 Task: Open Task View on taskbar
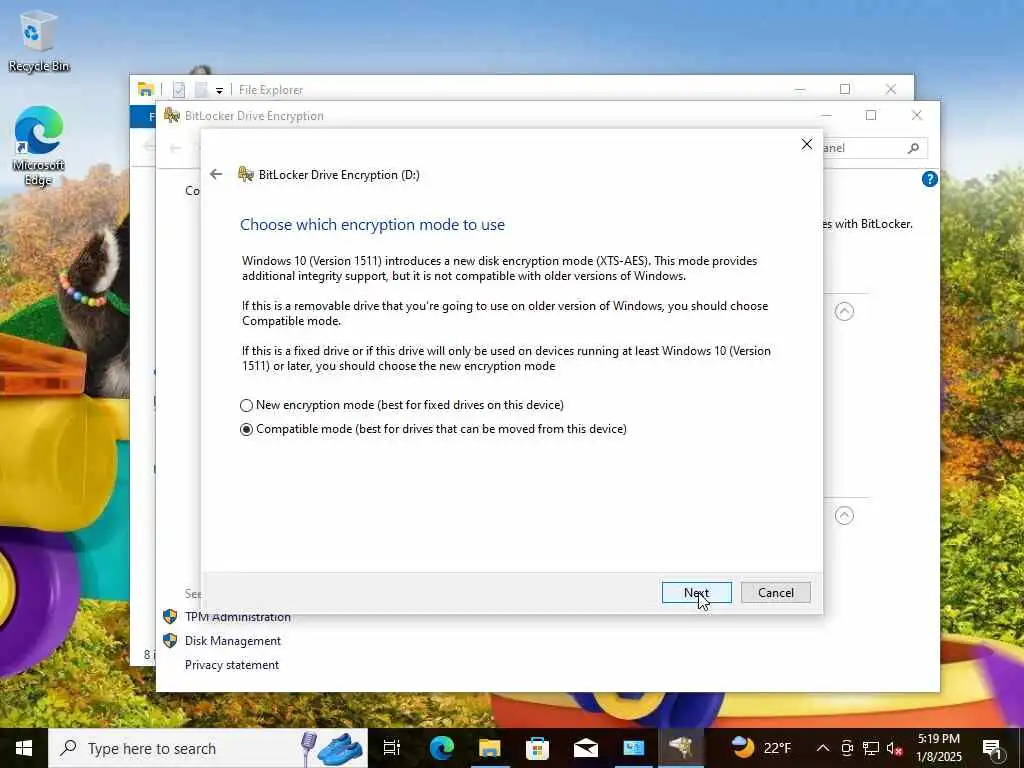392,748
